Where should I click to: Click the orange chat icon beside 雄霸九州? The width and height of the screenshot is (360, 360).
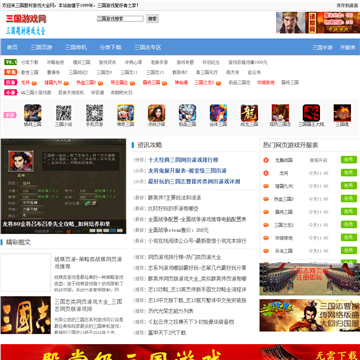click(x=266, y=186)
